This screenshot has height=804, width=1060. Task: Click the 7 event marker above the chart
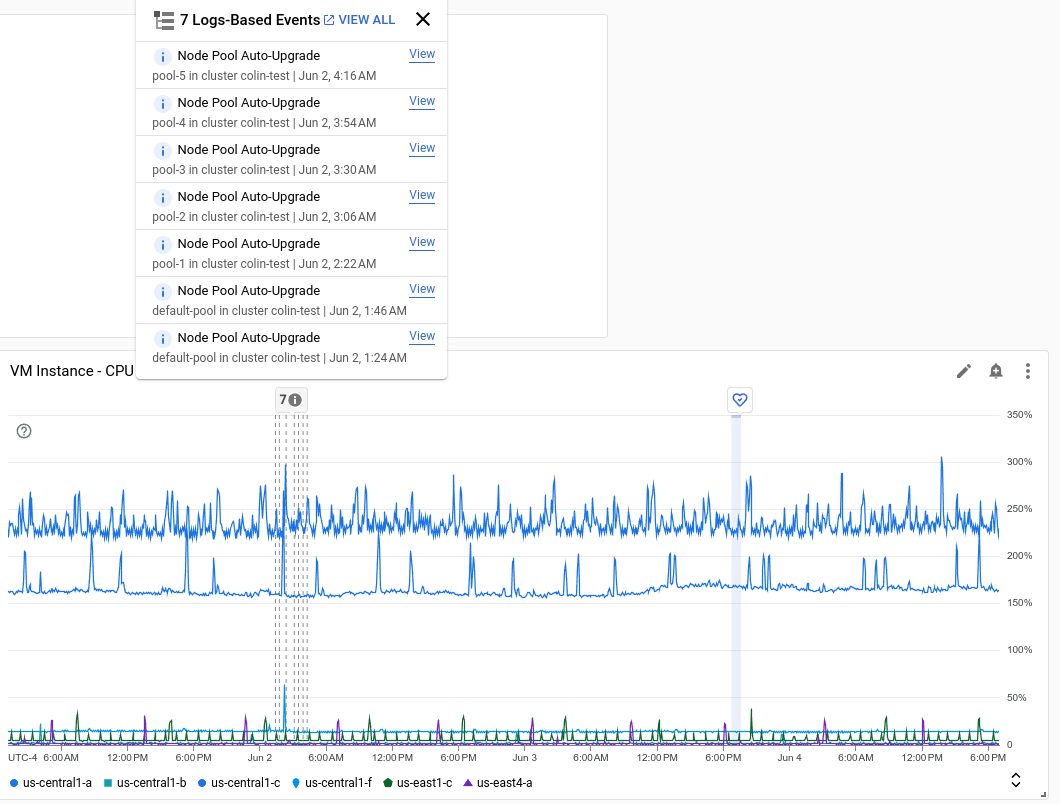pyautogui.click(x=291, y=399)
